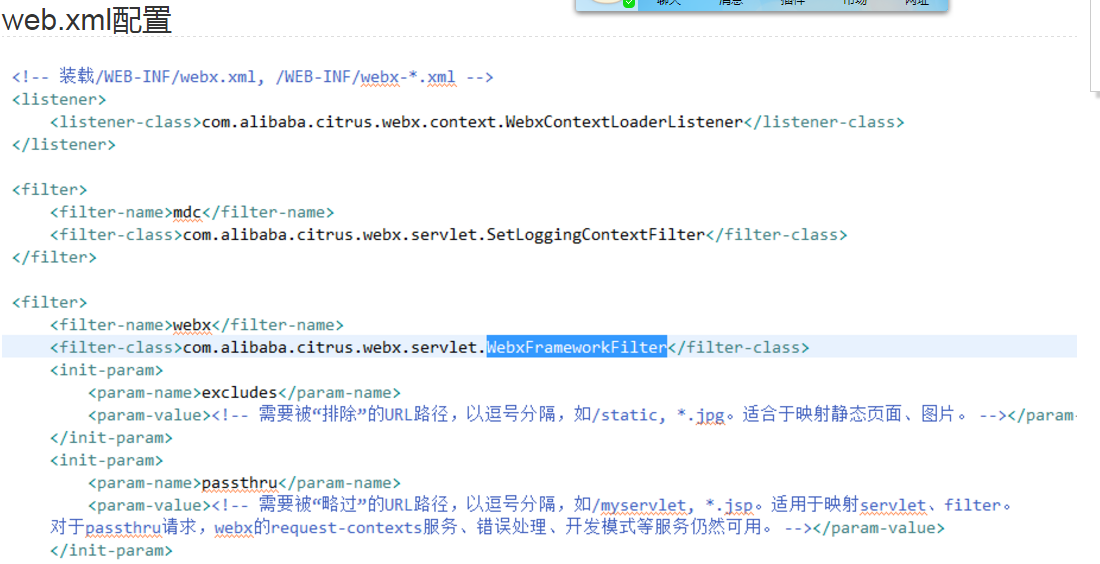This screenshot has height=564, width=1100.
Task: Click the closing </listener> tag
Action: (64, 145)
